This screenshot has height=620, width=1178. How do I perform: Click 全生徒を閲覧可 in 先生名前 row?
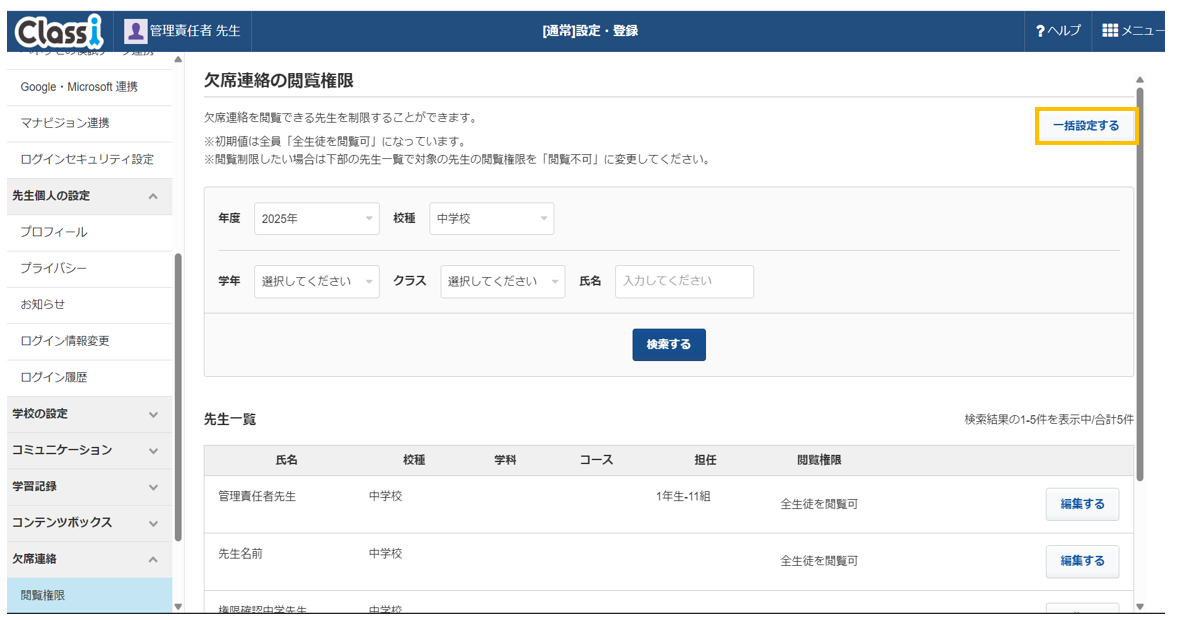819,561
